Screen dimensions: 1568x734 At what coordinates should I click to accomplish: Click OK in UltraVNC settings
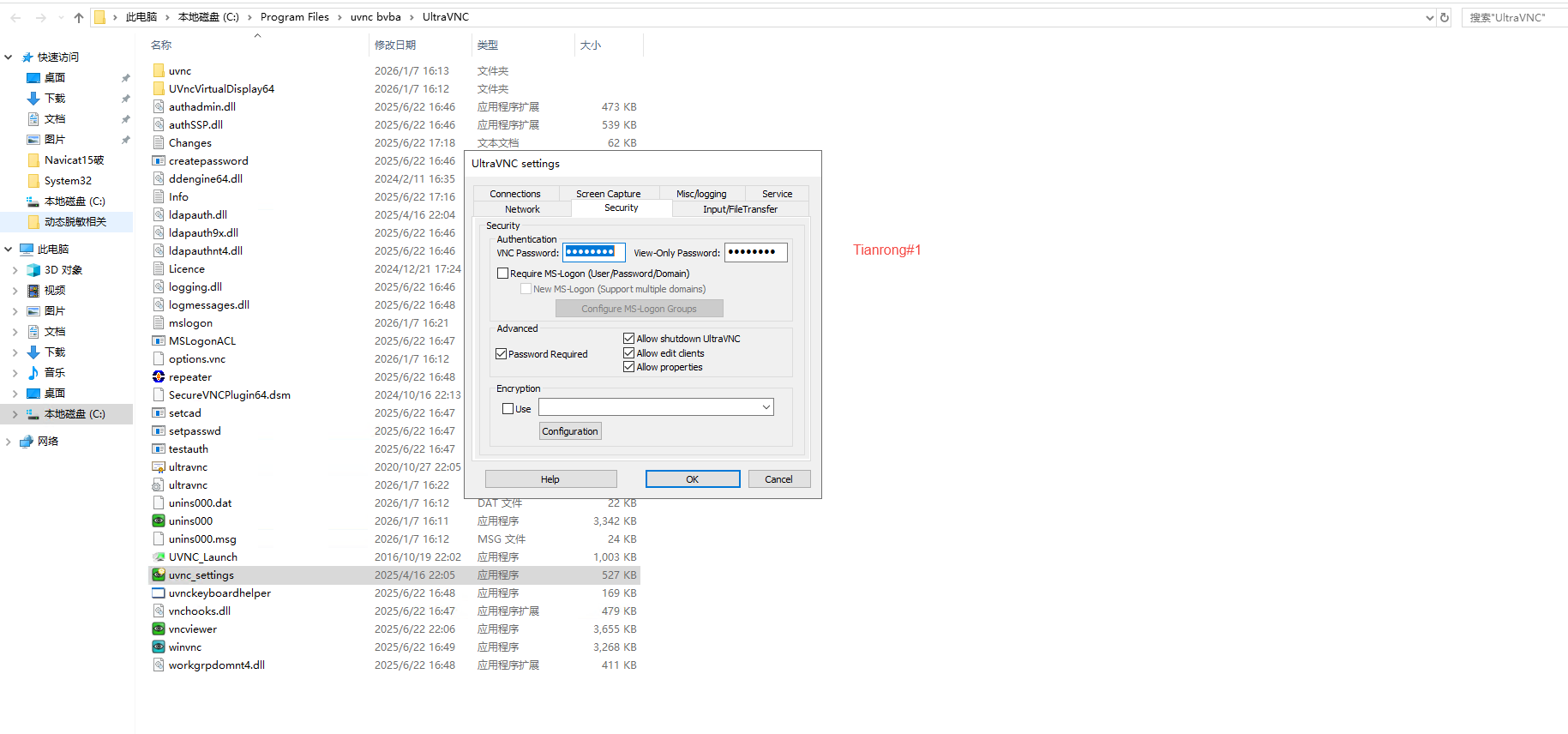693,479
